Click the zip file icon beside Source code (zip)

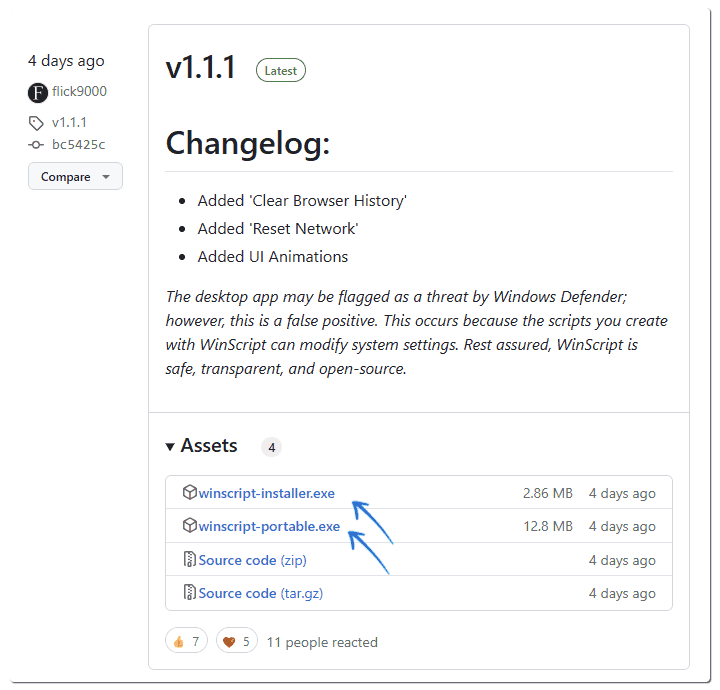[x=190, y=559]
